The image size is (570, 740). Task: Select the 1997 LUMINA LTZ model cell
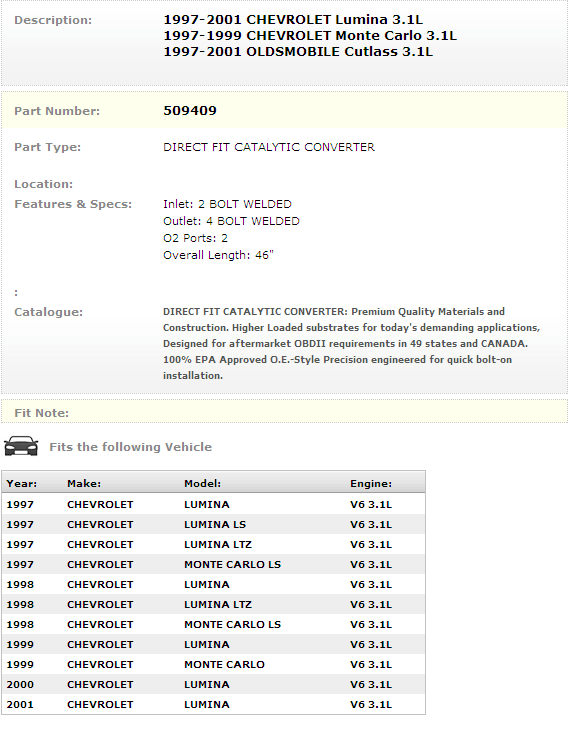(218, 545)
